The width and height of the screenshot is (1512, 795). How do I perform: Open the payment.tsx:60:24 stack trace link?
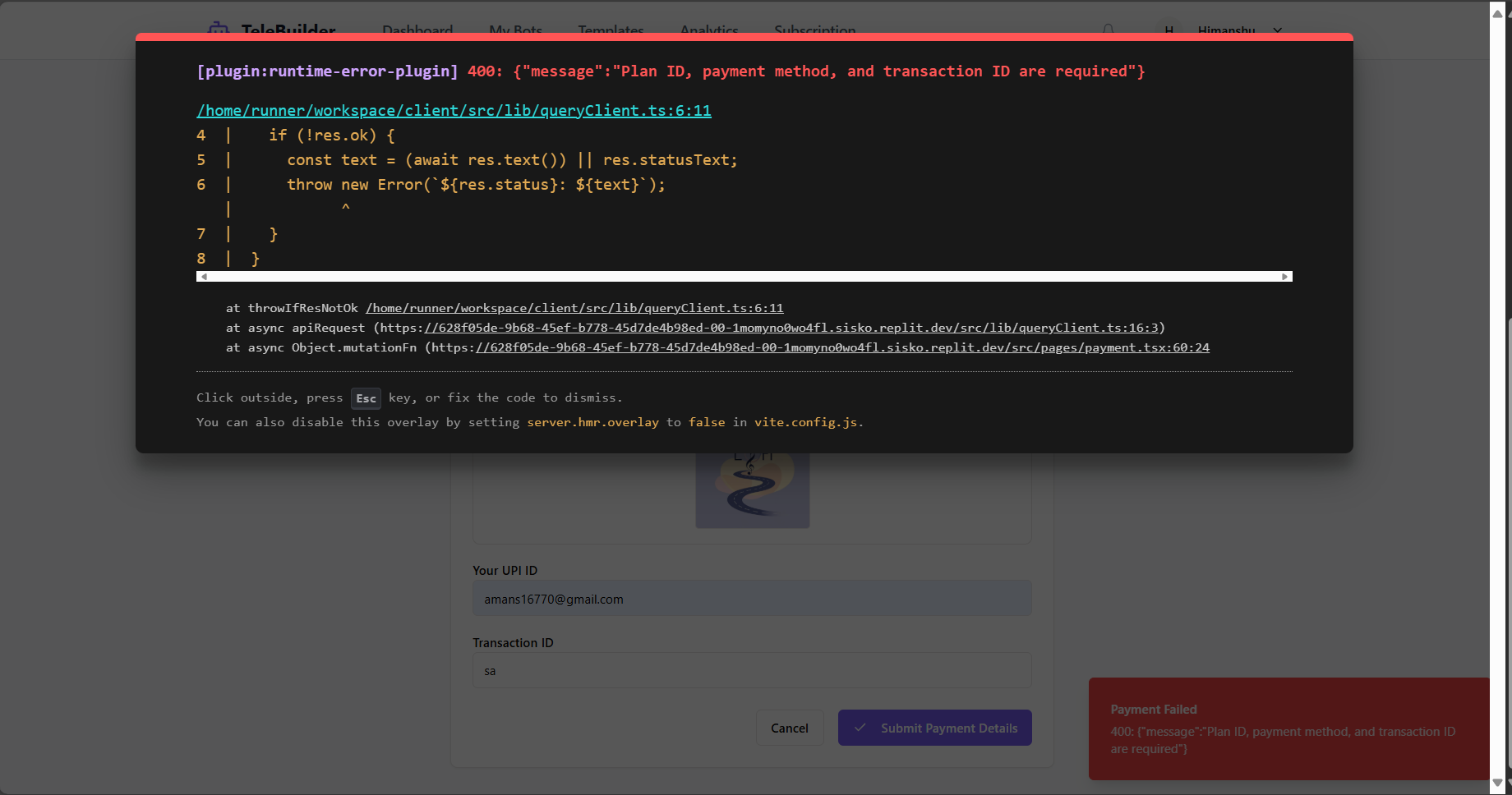(x=842, y=347)
